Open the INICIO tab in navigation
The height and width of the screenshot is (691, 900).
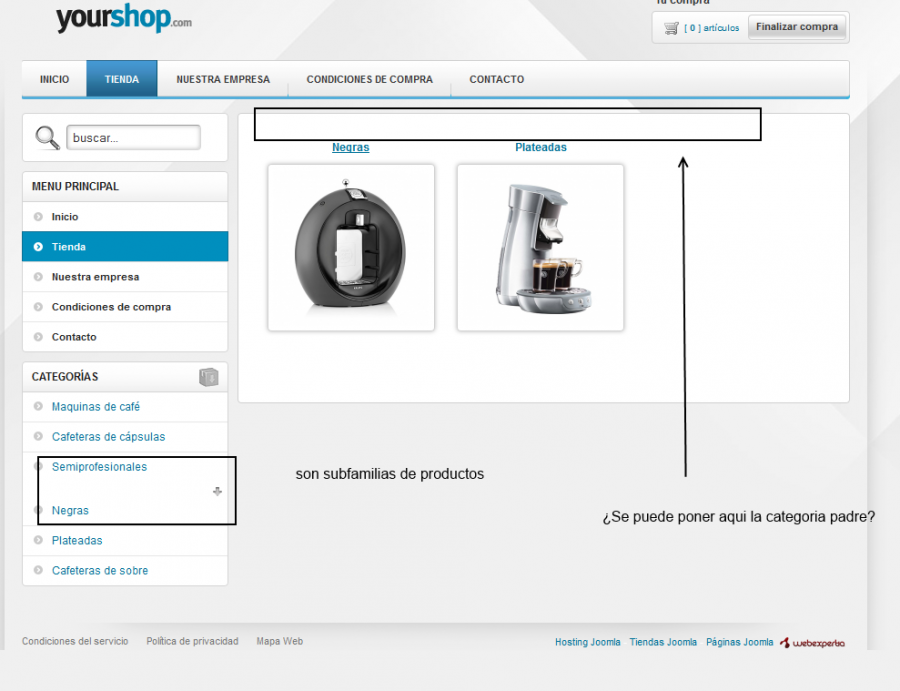[x=55, y=79]
